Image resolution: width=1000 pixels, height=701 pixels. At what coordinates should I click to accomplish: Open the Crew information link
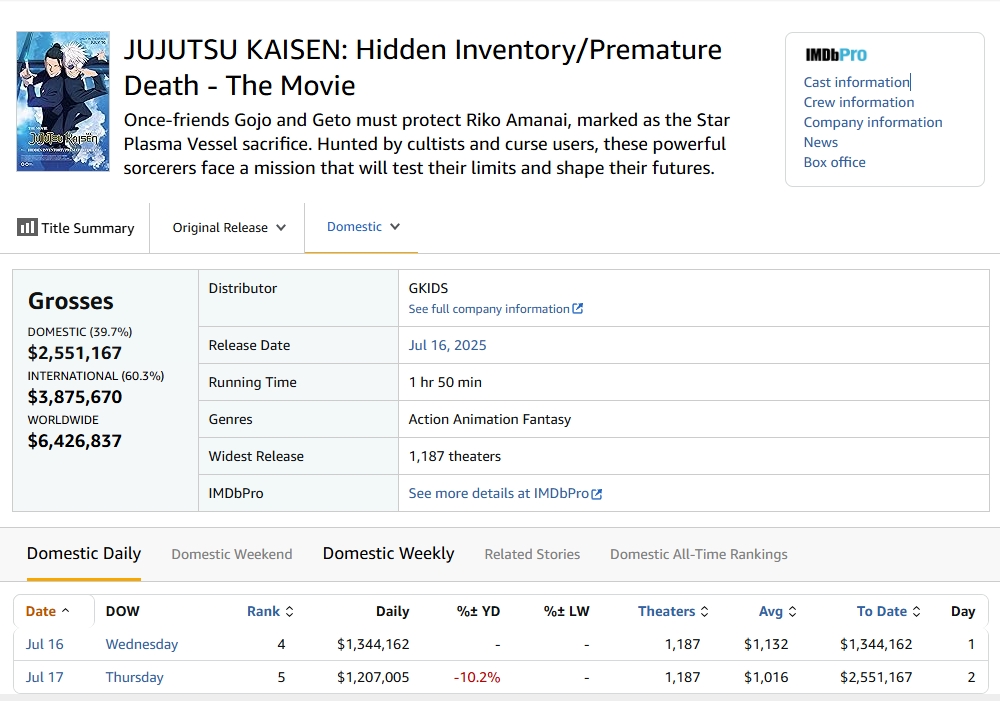(x=858, y=102)
